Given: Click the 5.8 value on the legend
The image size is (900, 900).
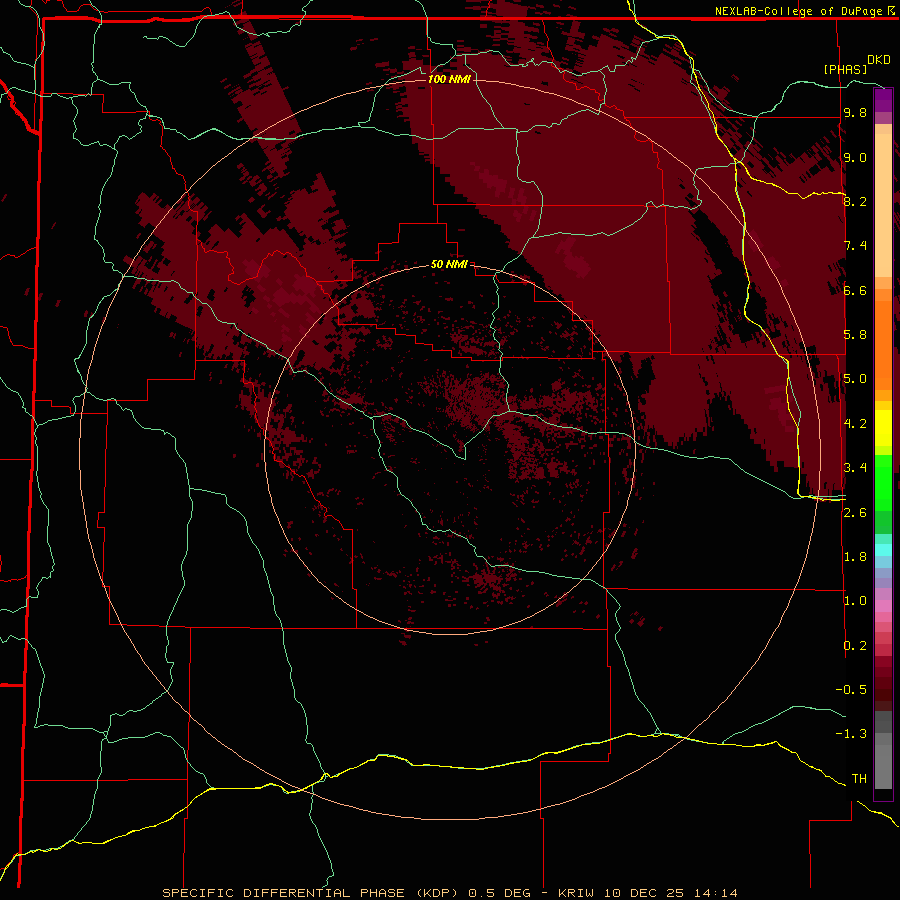Looking at the screenshot, I should click(x=855, y=335).
